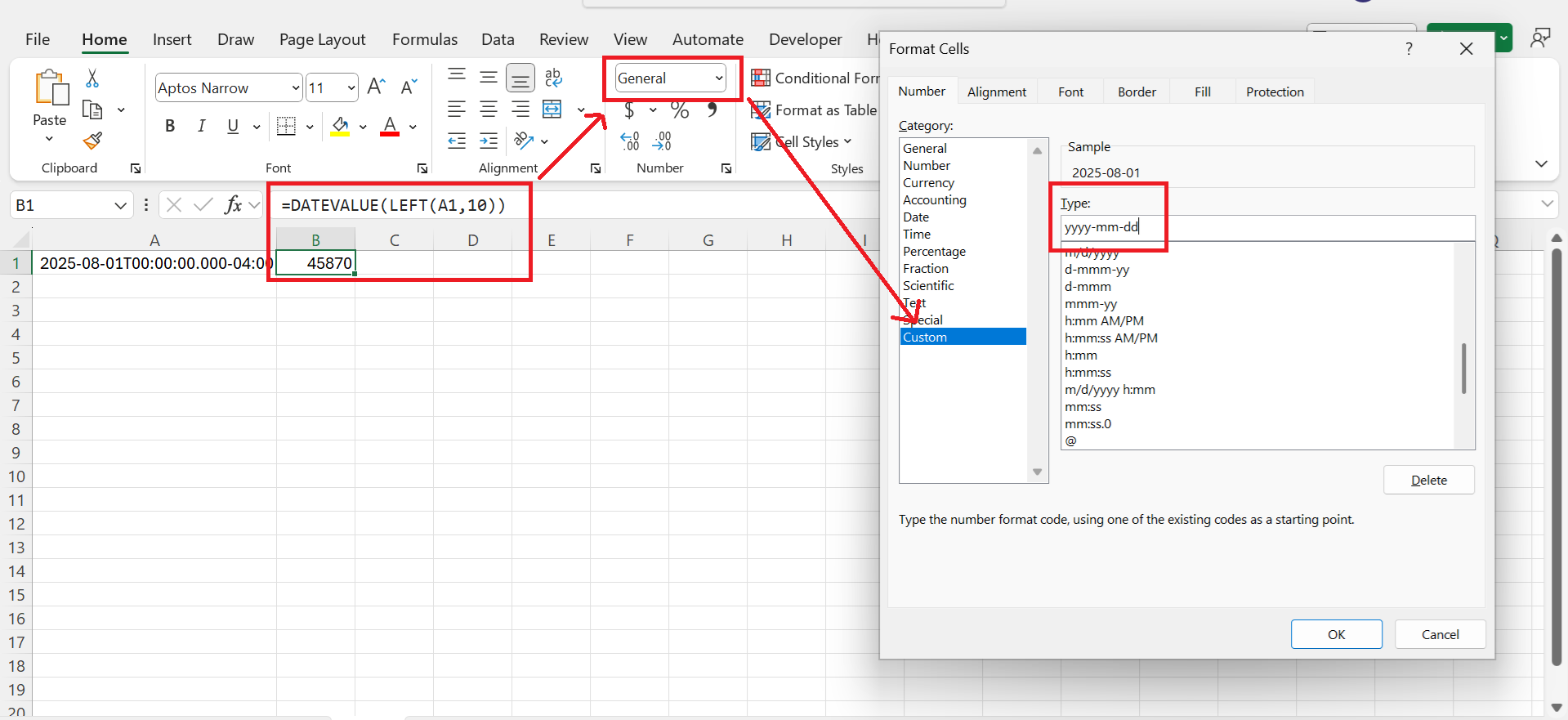
Task: Apply yellow fill color bucket
Action: coord(340,126)
